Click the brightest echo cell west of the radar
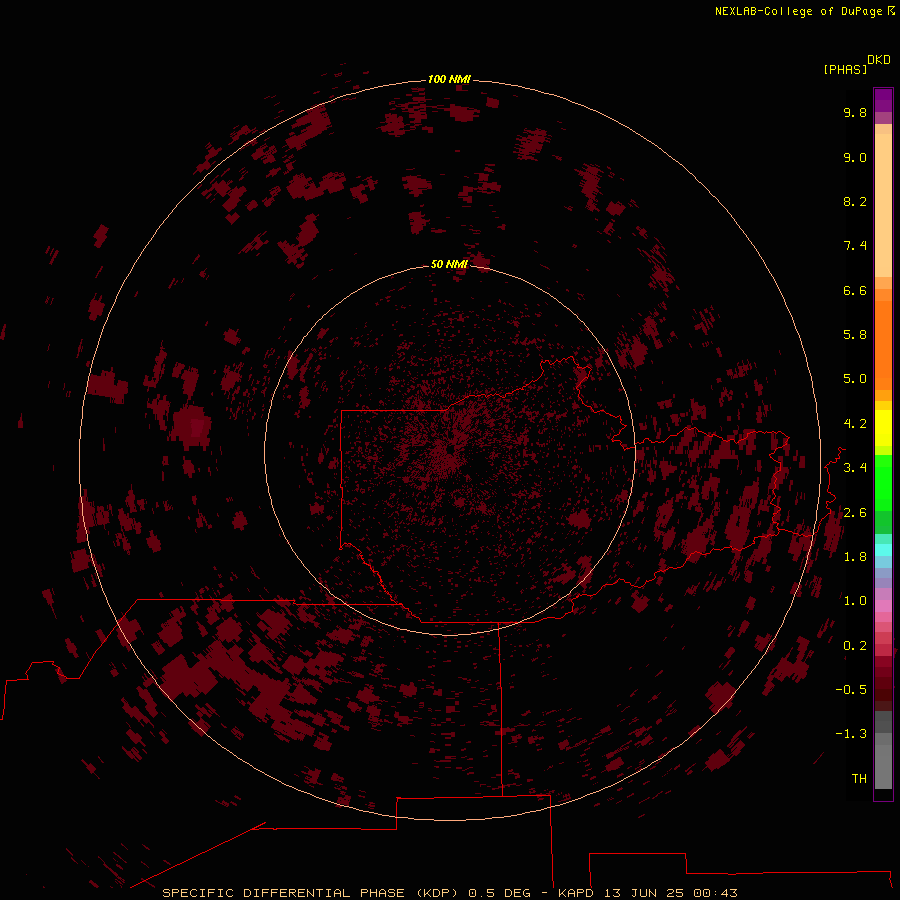 point(197,428)
